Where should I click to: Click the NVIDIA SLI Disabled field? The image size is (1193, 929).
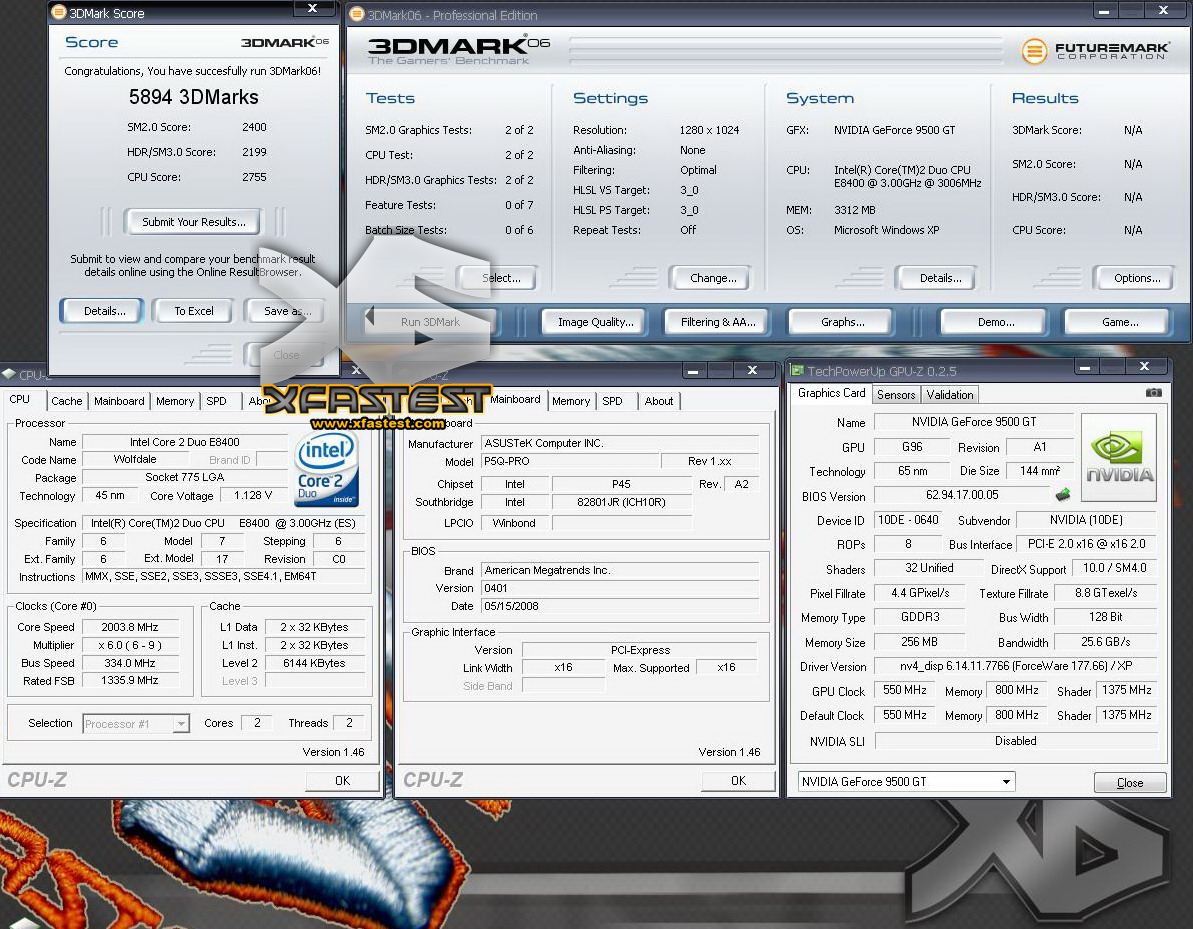pyautogui.click(x=1016, y=741)
